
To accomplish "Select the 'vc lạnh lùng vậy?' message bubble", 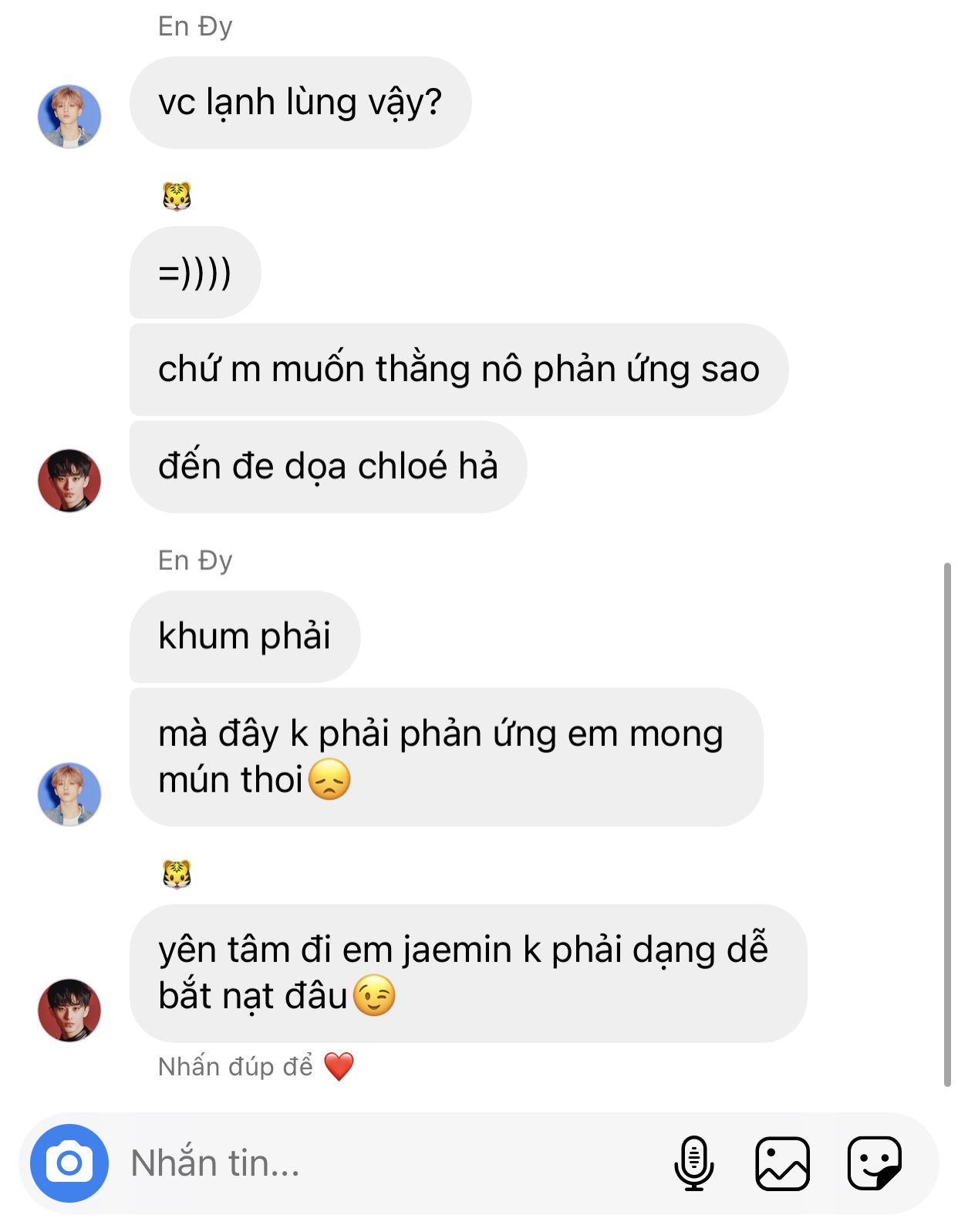I will click(301, 103).
